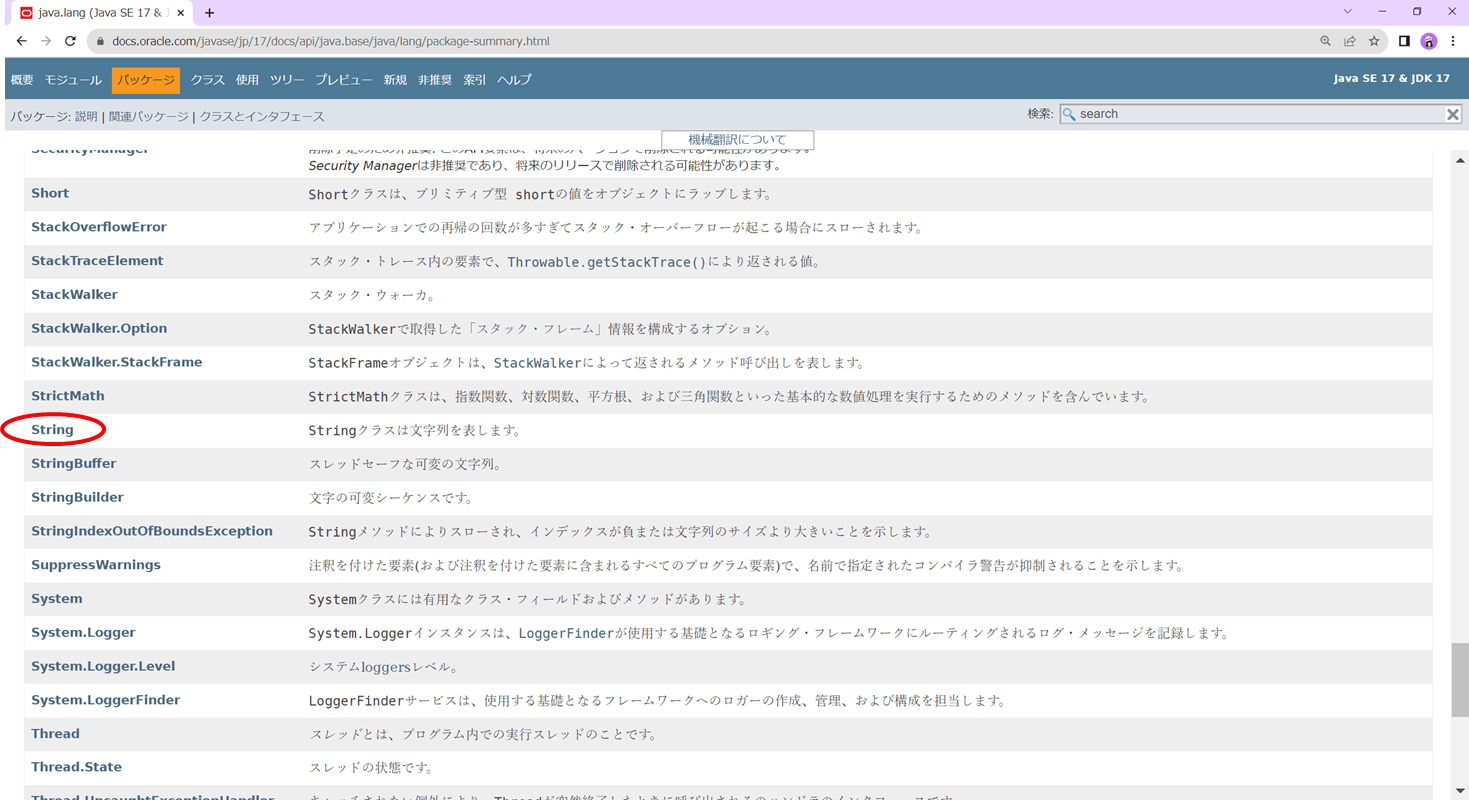Click the 機械翻訳について link
Viewport: 1469px width, 800px height.
click(736, 139)
